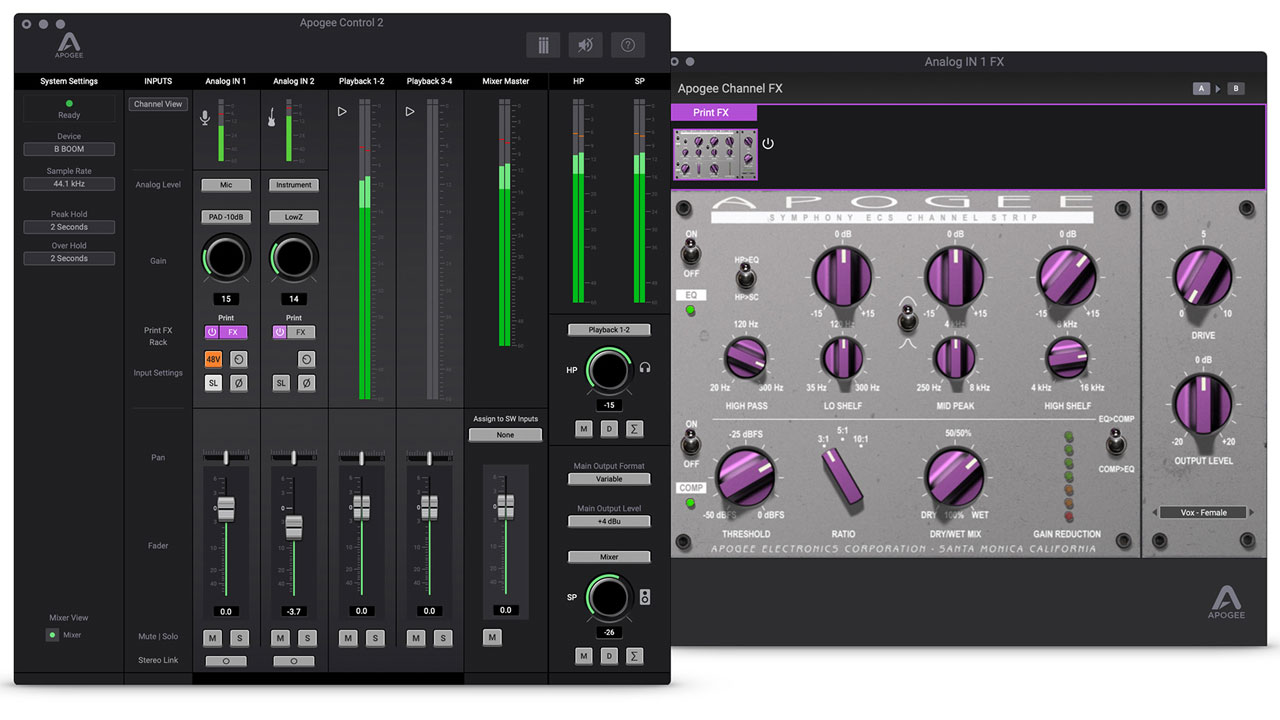This screenshot has width=1280, height=720.
Task: Flip the COMP ON/OFF switch
Action: coord(690,444)
